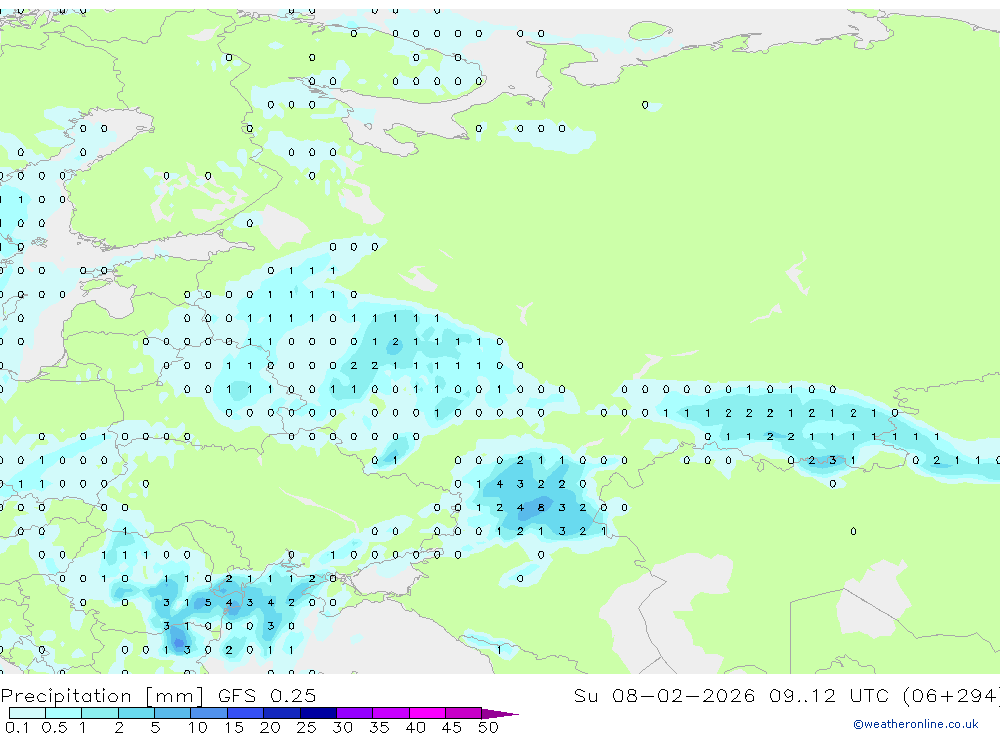Click the map value '5' precipitation point
Image resolution: width=1000 pixels, height=733 pixels.
point(208,602)
